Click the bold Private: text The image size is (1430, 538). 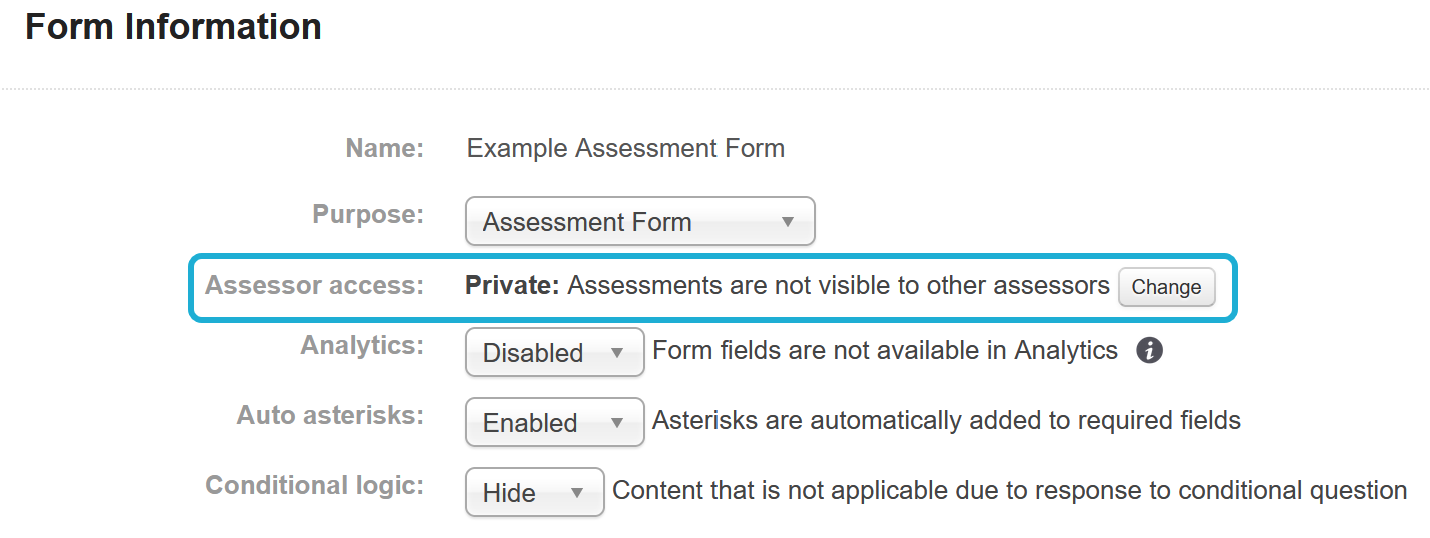[x=512, y=286]
